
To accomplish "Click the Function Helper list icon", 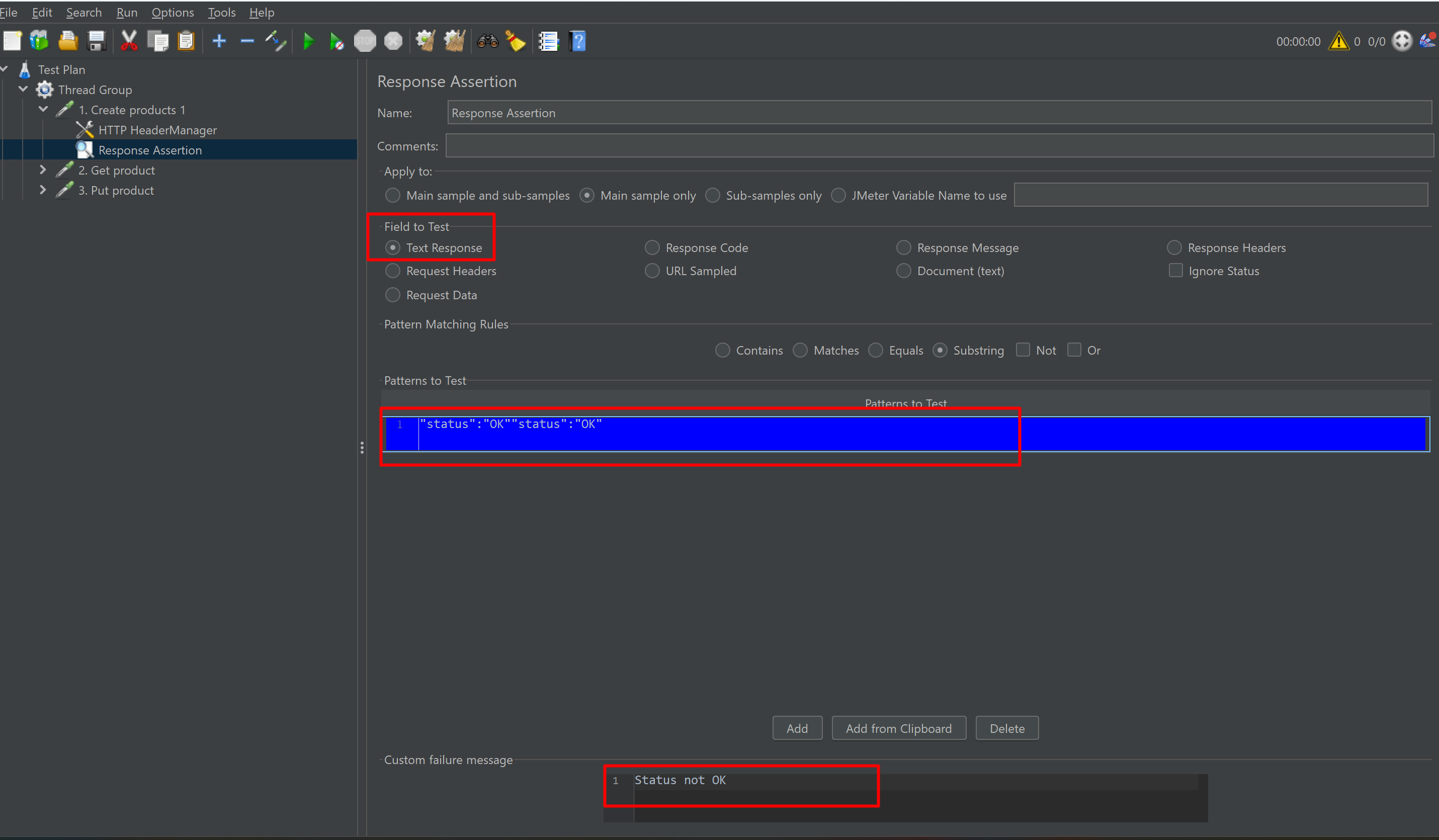I will [x=548, y=41].
